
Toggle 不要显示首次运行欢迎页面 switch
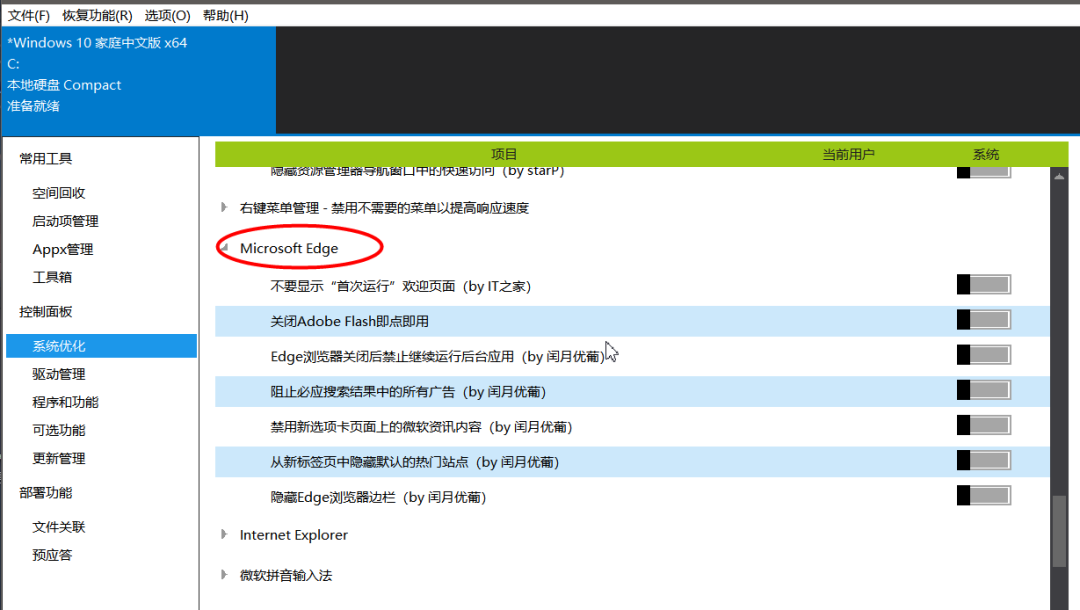click(984, 284)
